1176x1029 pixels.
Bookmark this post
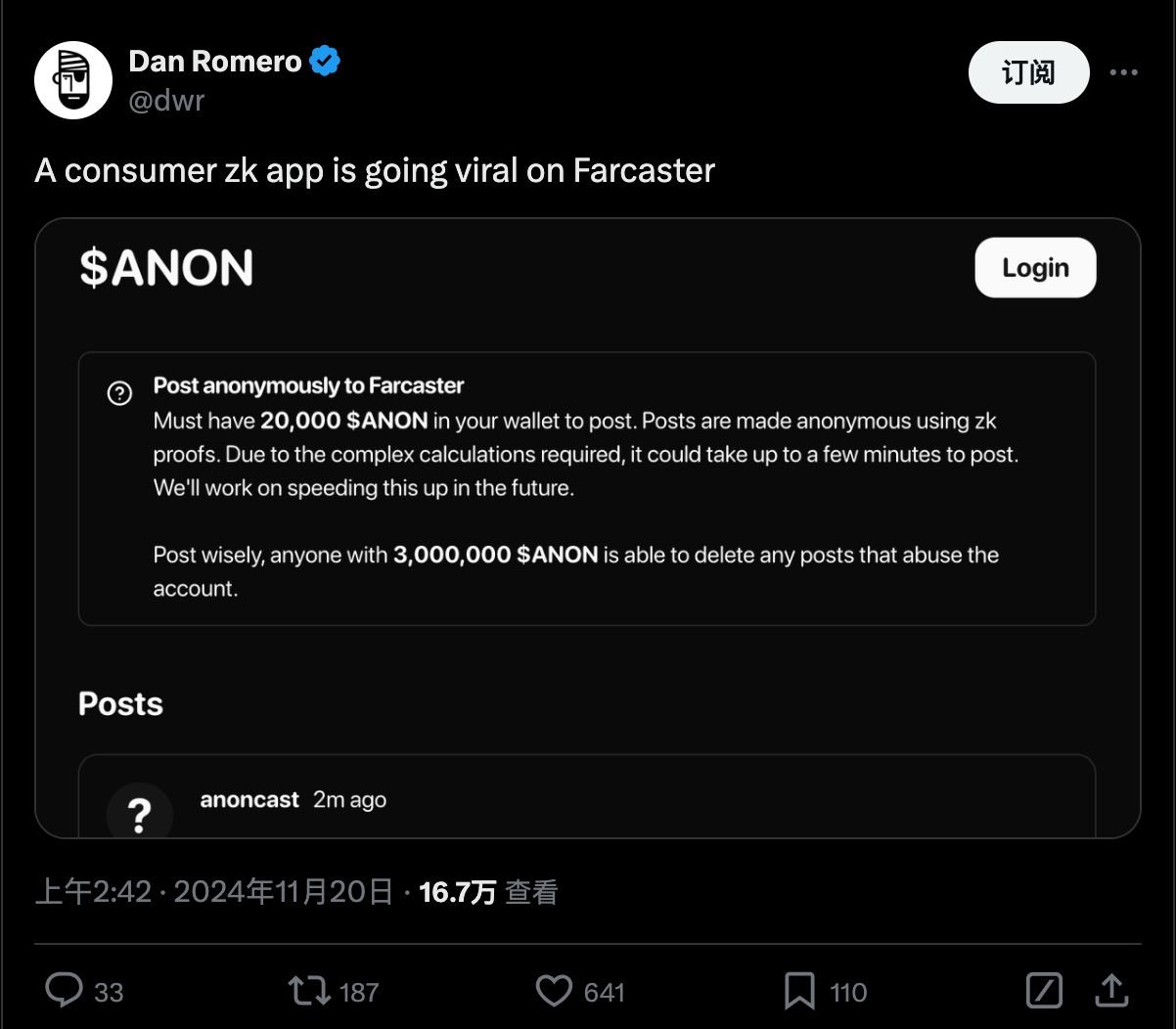(x=799, y=991)
